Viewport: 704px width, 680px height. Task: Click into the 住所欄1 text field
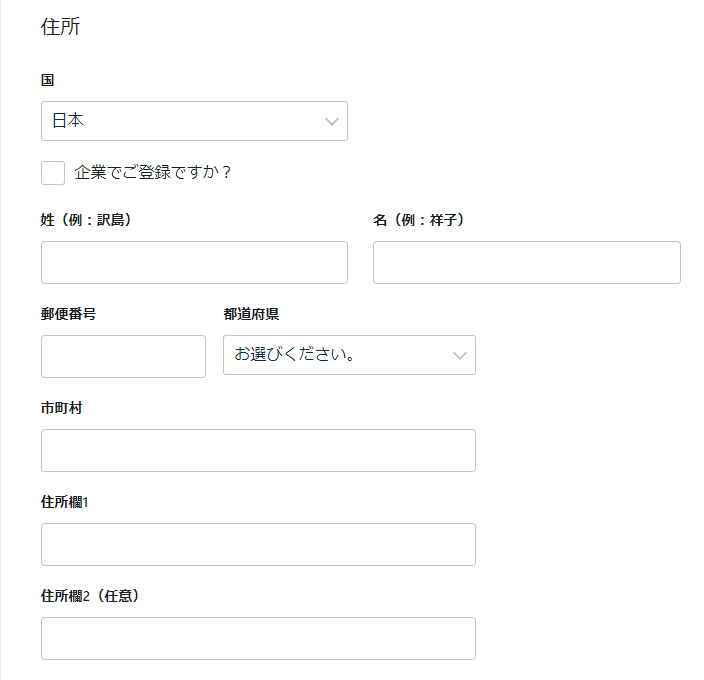(258, 544)
